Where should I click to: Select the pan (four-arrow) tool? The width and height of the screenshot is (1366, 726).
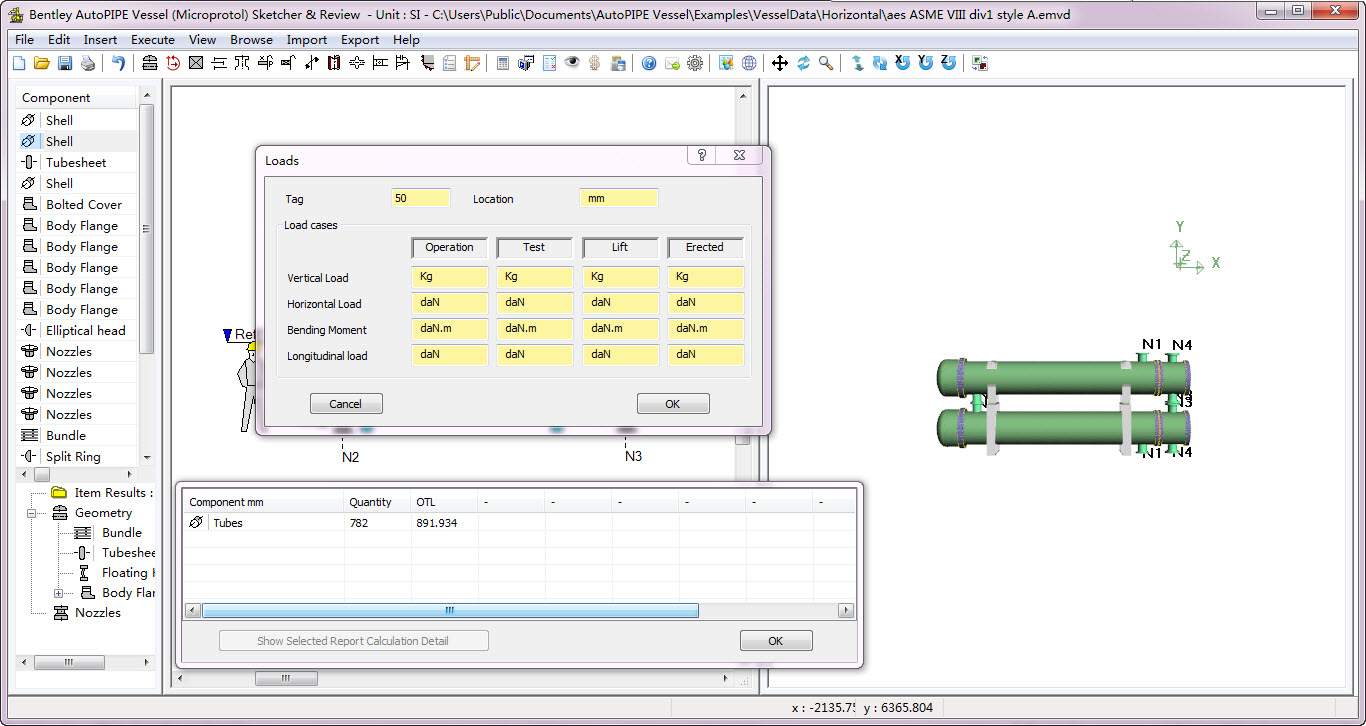point(780,63)
